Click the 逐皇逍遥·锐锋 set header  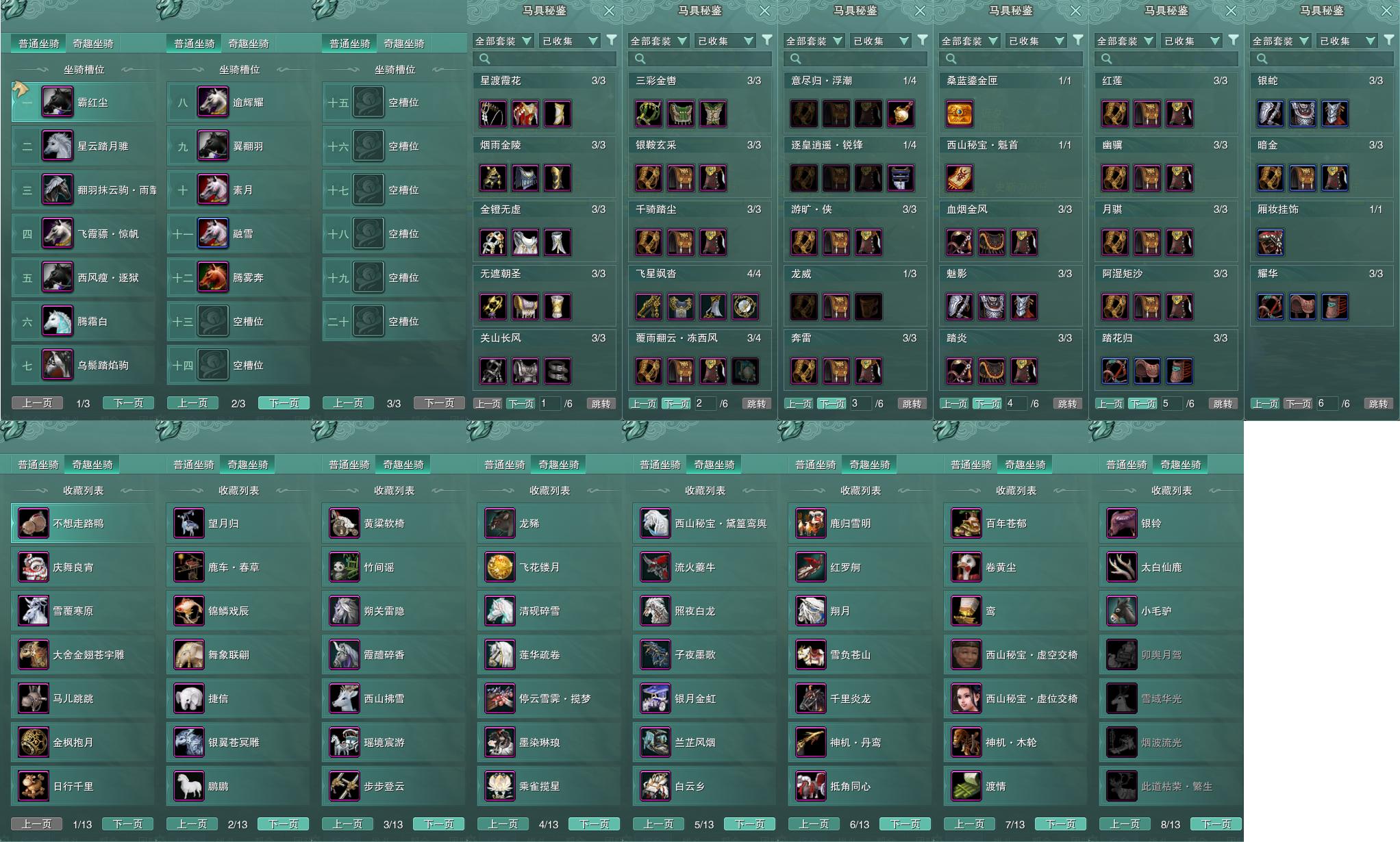855,145
